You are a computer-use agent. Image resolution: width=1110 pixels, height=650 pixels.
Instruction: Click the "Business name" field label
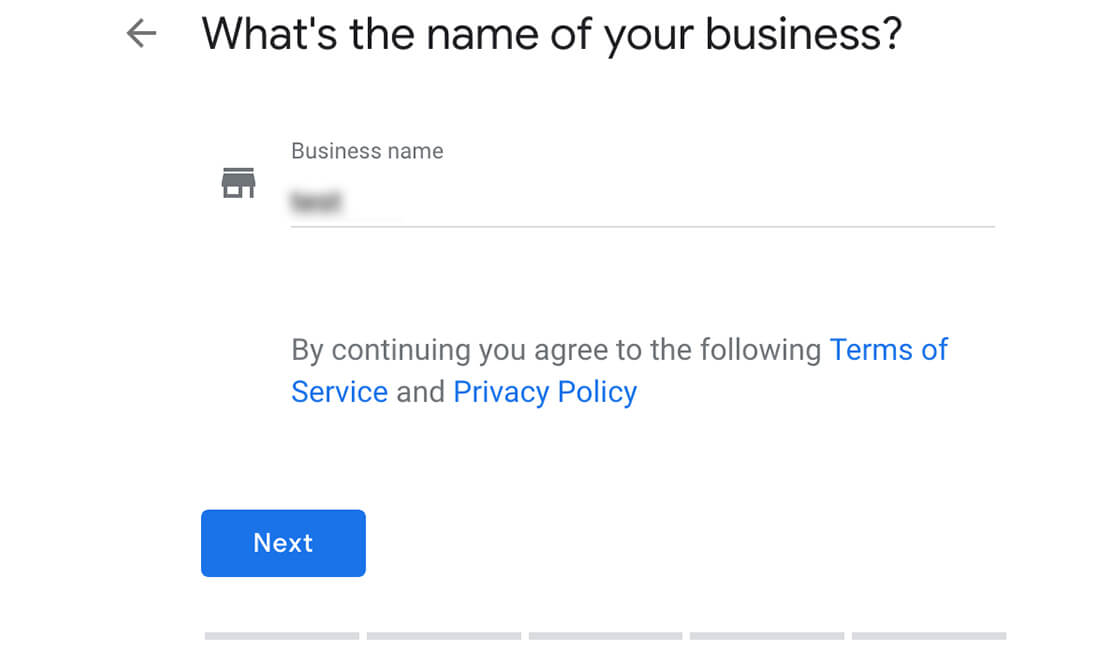click(367, 151)
